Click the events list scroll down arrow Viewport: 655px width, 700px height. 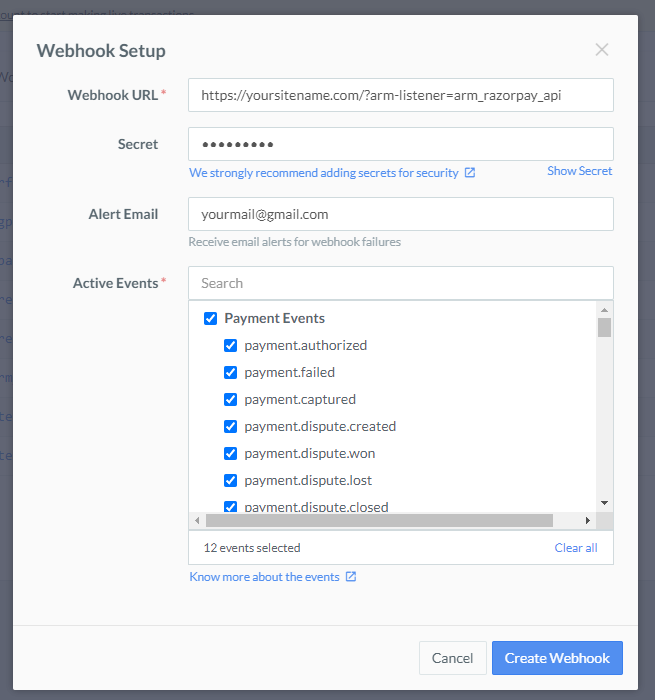coord(605,503)
